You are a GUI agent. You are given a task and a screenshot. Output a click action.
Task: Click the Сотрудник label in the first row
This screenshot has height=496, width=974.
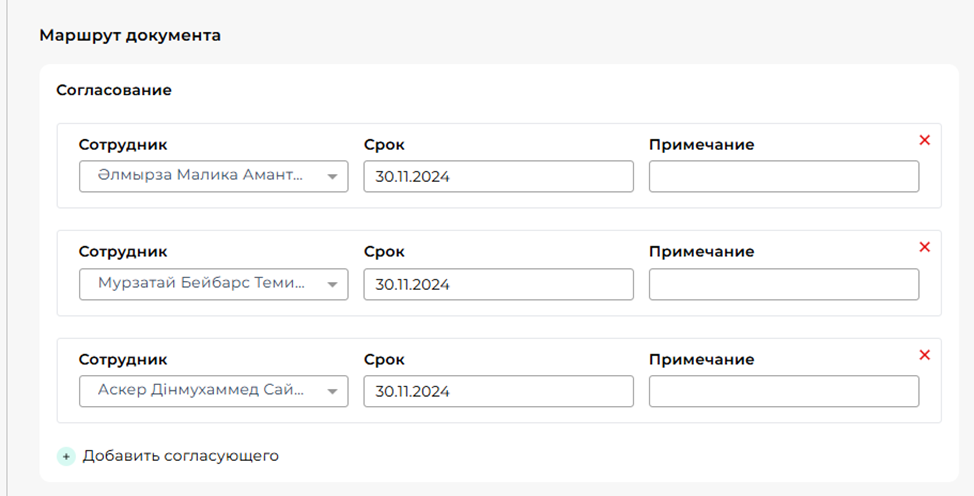tap(123, 145)
